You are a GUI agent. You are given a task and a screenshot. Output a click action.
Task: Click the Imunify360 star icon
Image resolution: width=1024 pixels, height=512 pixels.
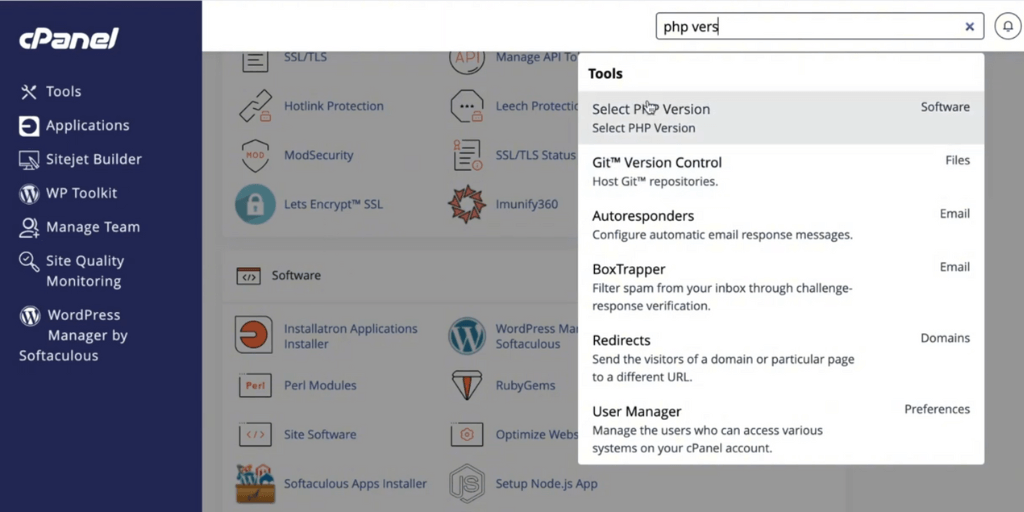[467, 204]
